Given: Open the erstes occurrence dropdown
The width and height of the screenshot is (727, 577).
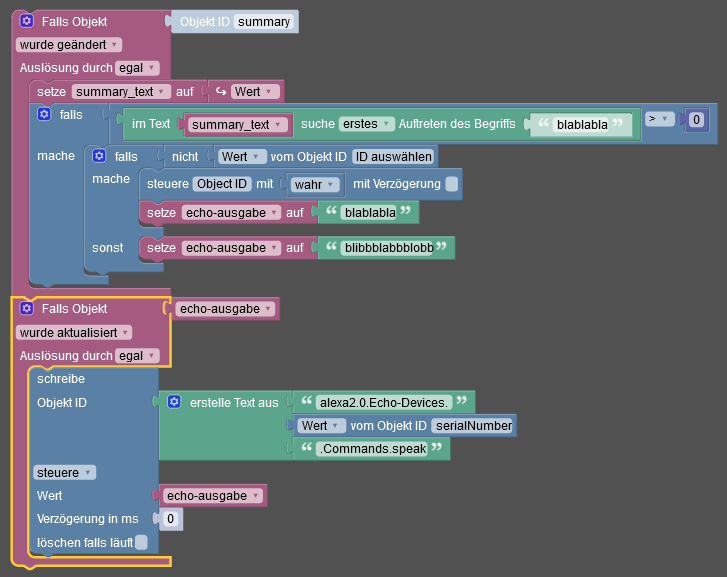Looking at the screenshot, I should coord(366,124).
